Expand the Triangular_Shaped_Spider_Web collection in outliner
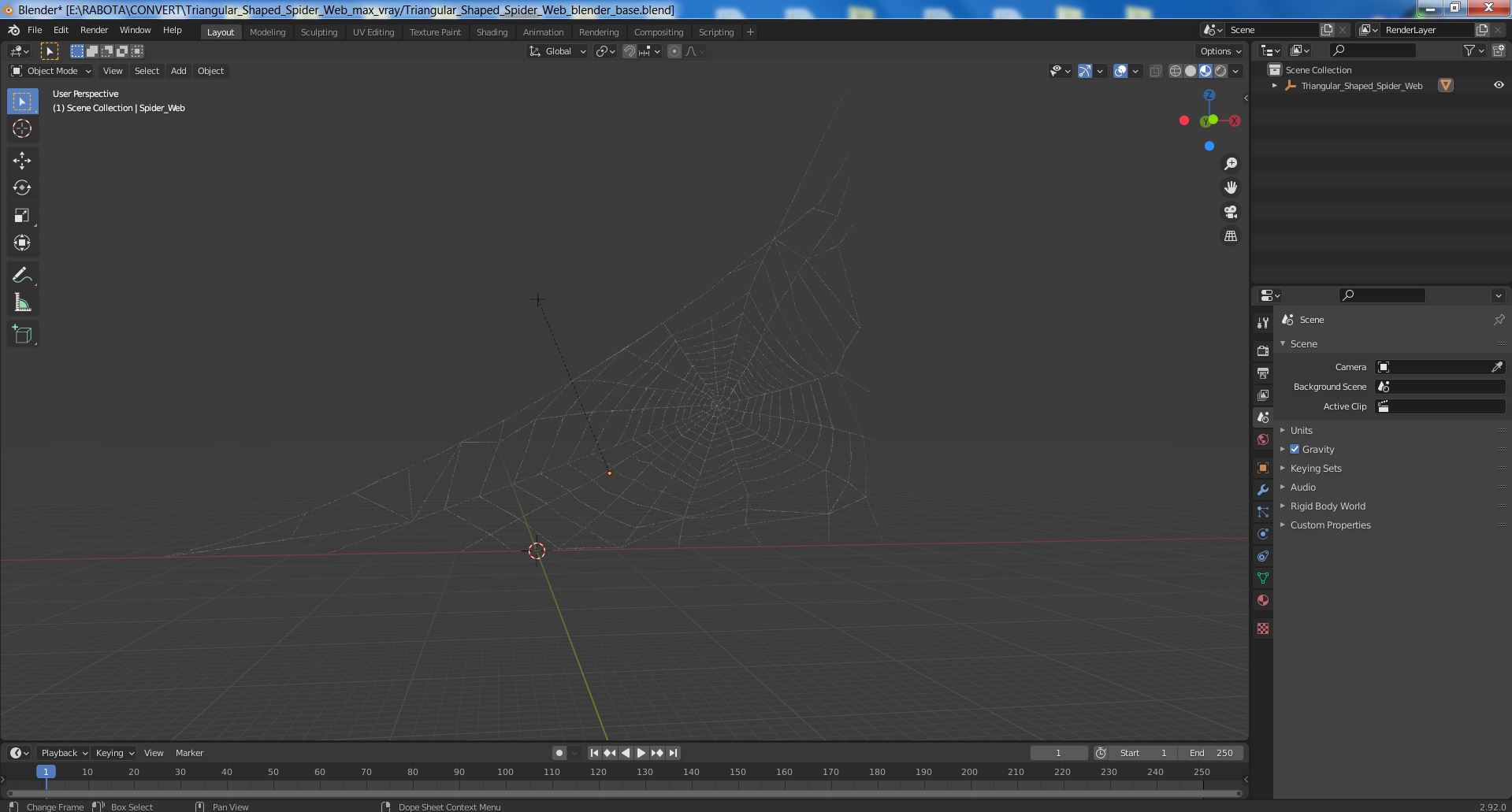This screenshot has width=1512, height=812. coord(1274,86)
